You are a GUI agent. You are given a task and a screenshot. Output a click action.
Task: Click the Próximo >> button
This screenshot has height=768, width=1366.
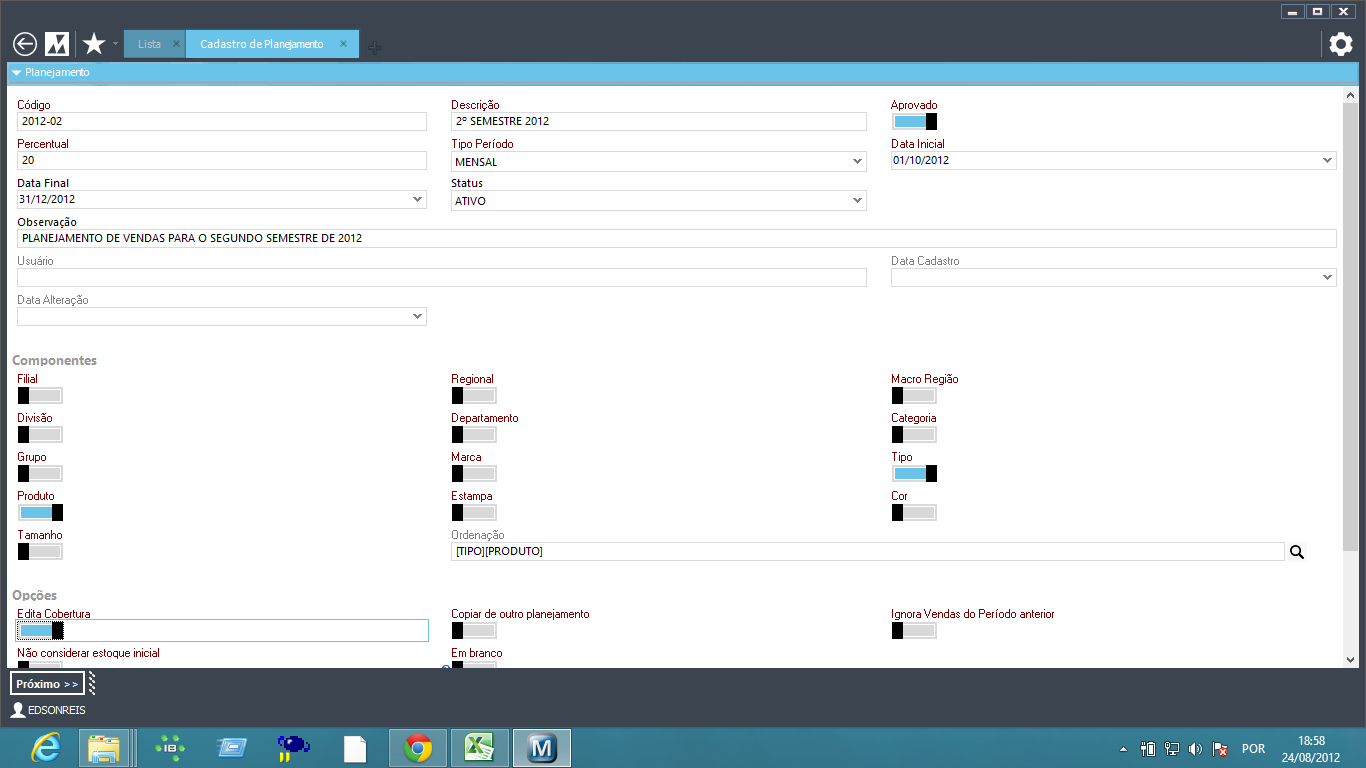(x=47, y=684)
